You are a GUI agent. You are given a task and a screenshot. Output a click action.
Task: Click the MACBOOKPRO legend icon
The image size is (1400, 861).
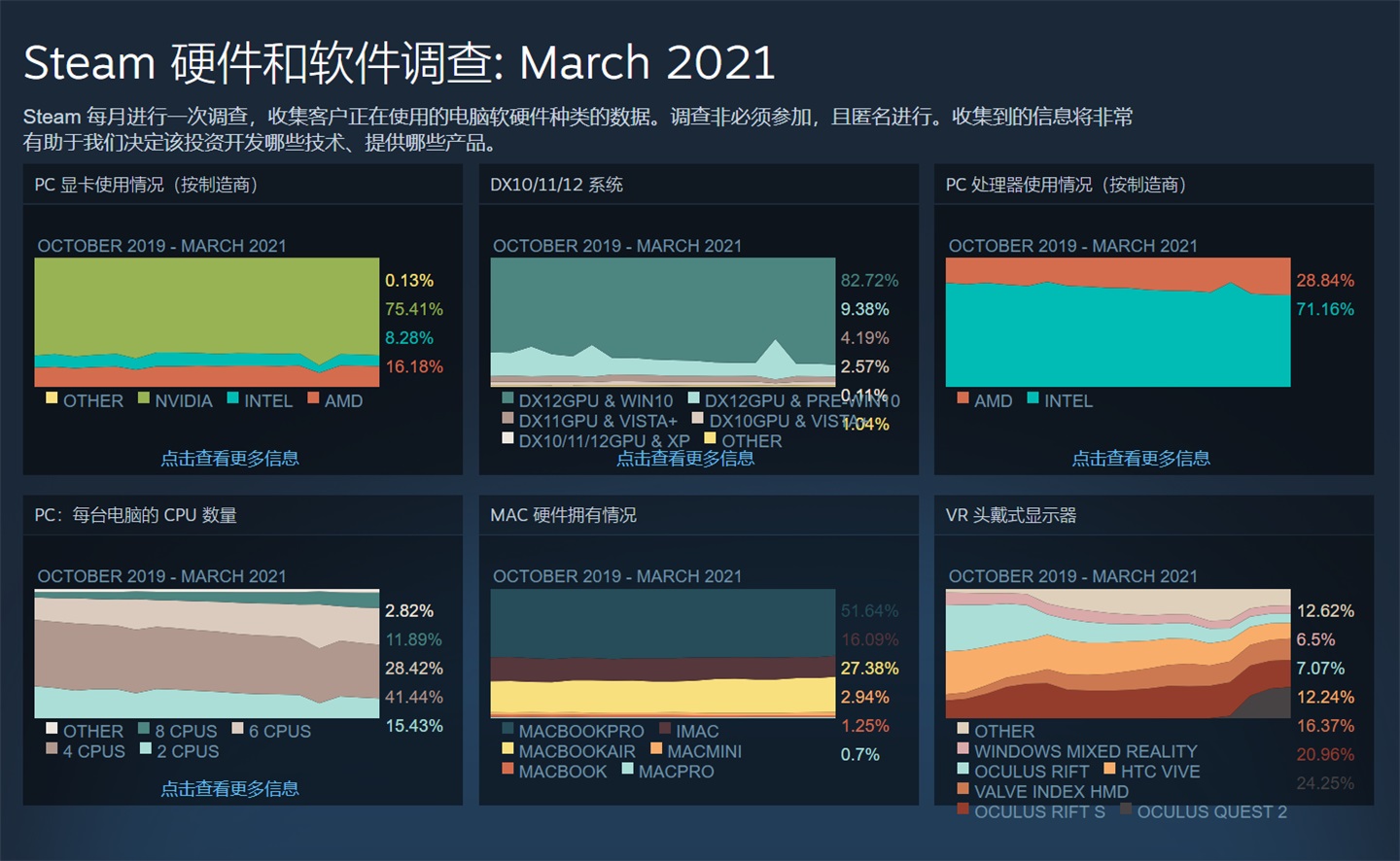pyautogui.click(x=507, y=730)
